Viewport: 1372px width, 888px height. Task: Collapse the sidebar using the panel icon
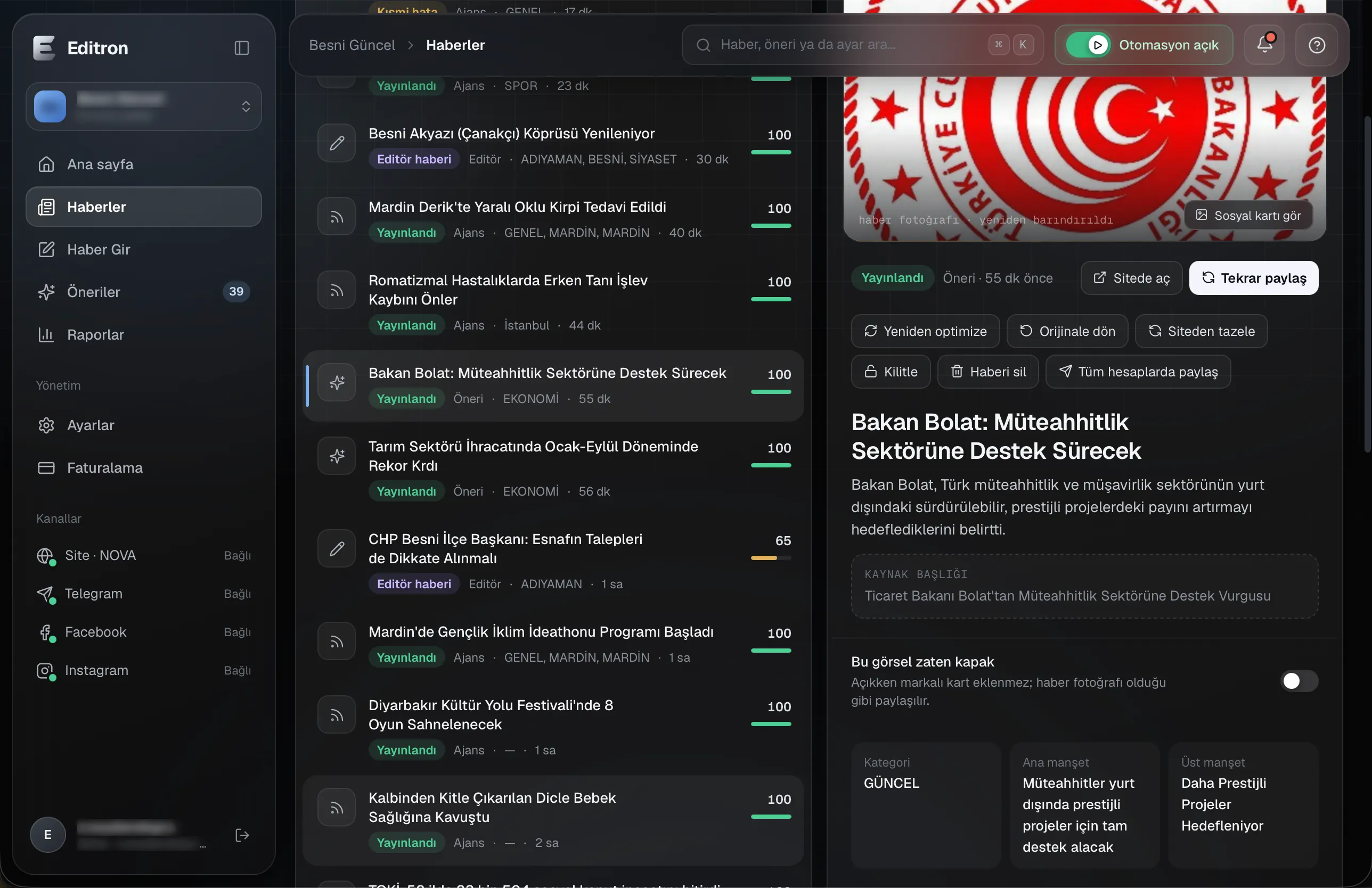242,48
